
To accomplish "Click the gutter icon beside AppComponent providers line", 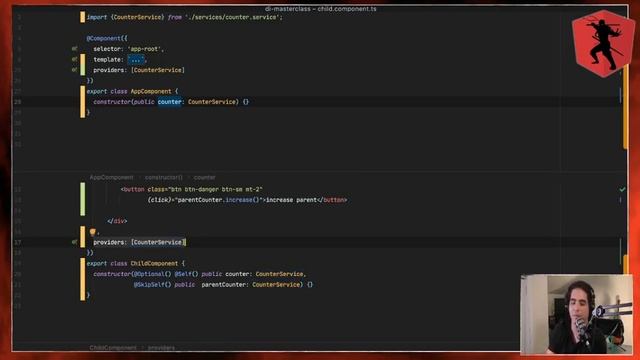I will click(x=74, y=70).
